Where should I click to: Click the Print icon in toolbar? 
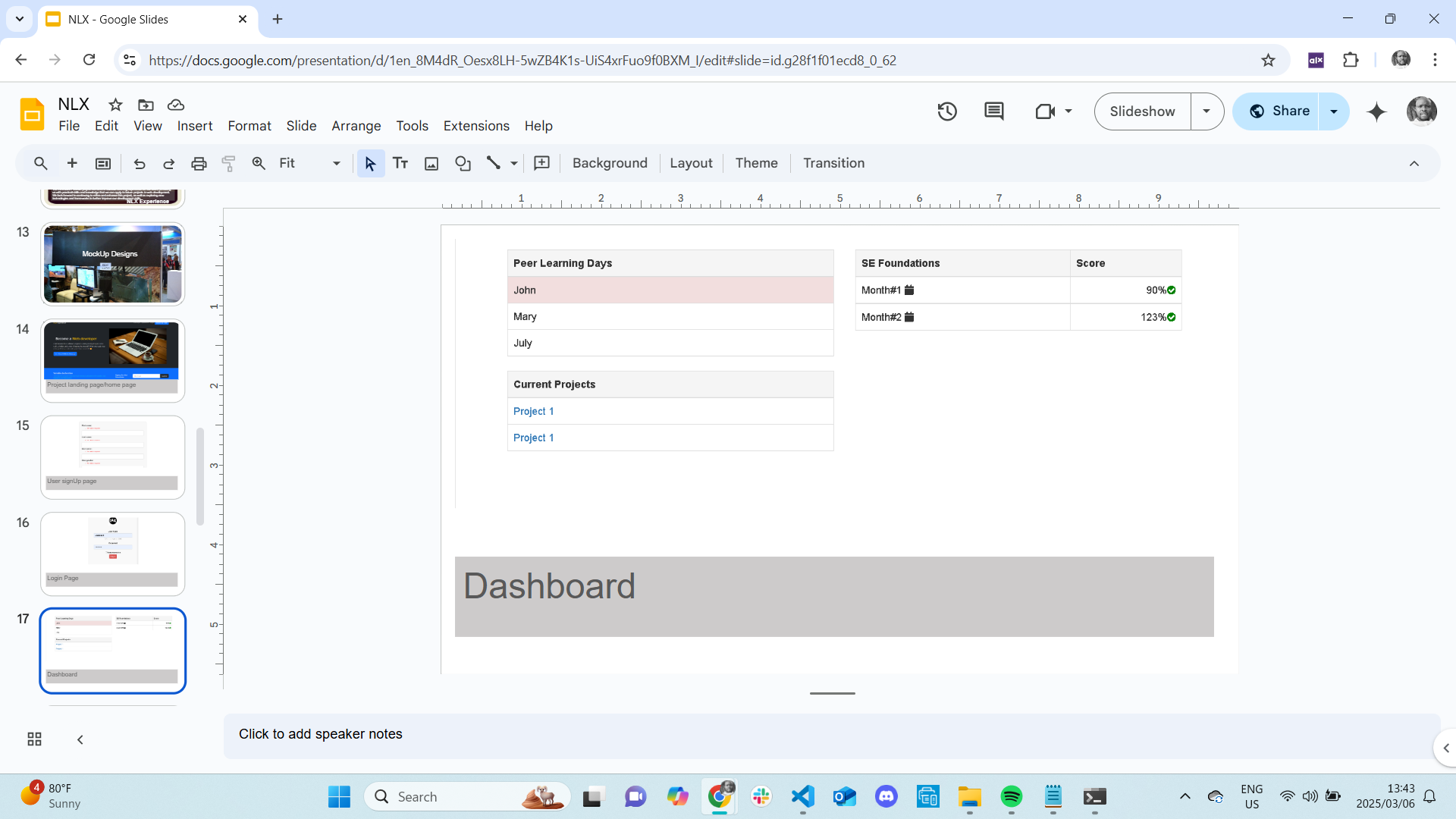[199, 163]
